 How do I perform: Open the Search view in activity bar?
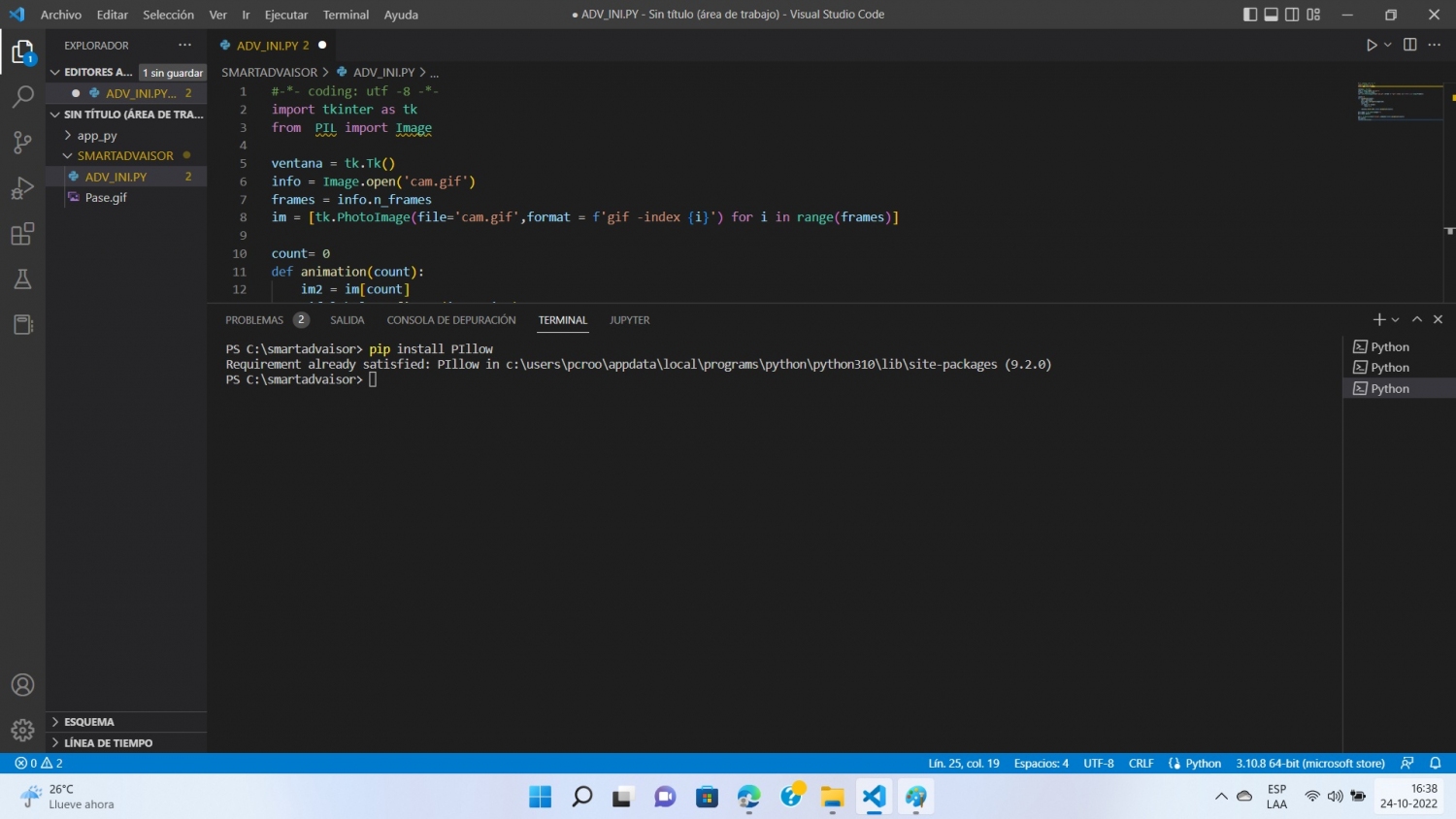22,96
